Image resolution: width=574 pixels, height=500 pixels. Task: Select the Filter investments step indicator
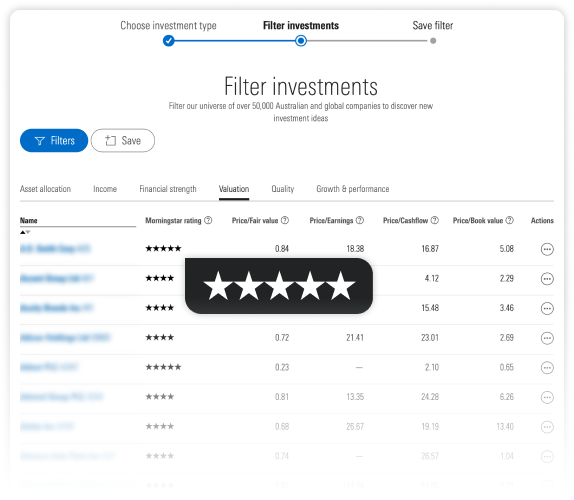(301, 41)
